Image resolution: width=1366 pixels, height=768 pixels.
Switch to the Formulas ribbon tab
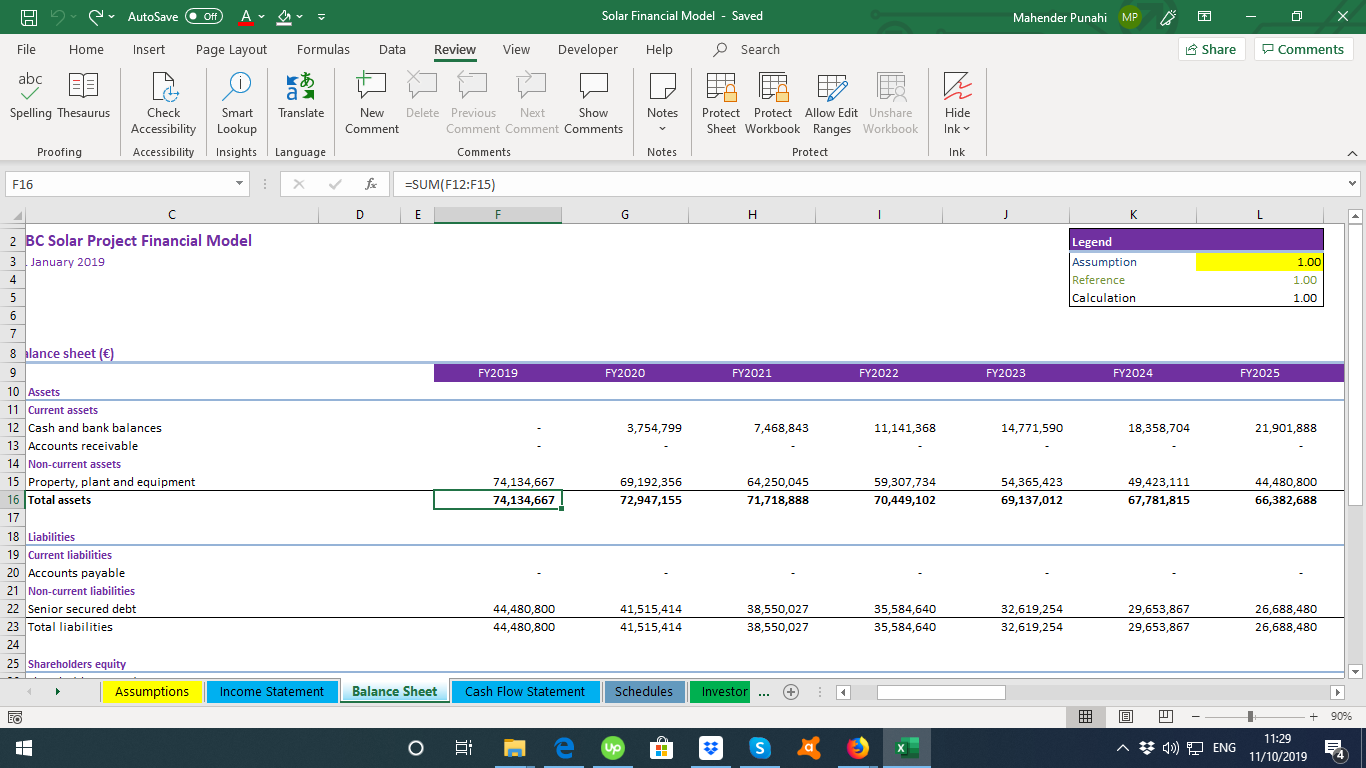[x=323, y=49]
